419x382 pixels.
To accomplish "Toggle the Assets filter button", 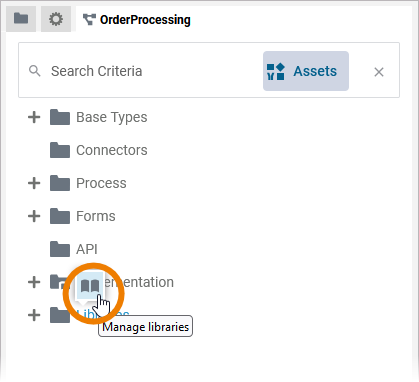I will coord(306,71).
